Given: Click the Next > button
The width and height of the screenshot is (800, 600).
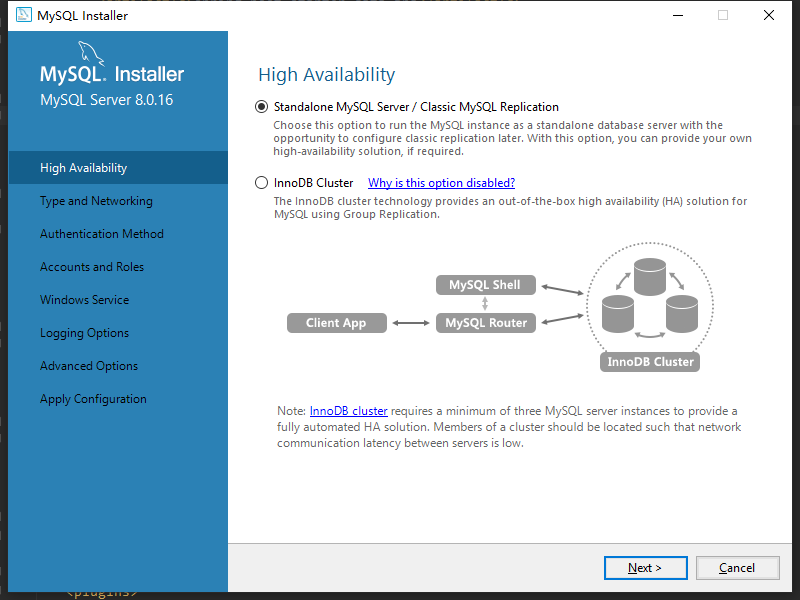Looking at the screenshot, I should tap(645, 568).
